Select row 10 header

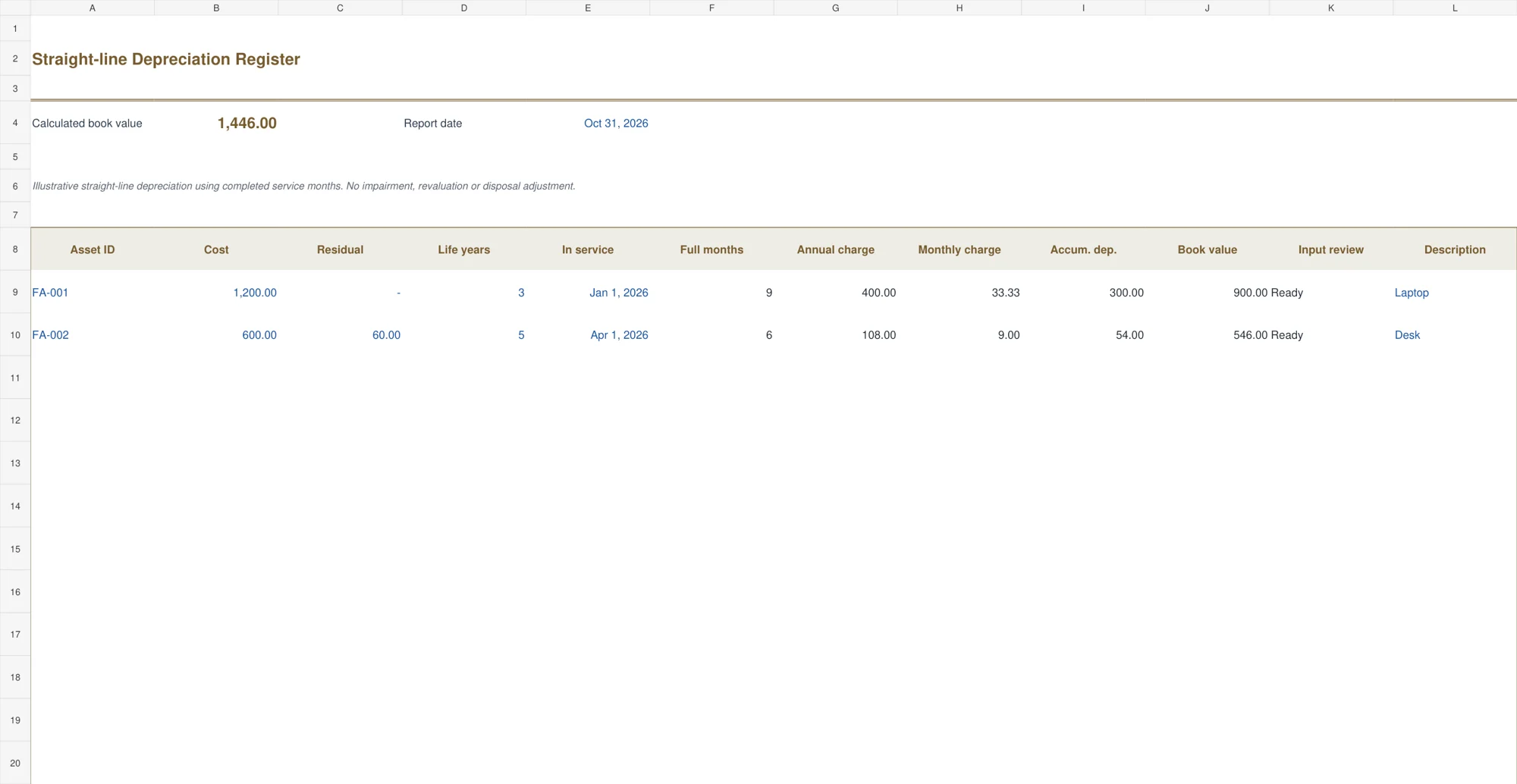[x=15, y=335]
